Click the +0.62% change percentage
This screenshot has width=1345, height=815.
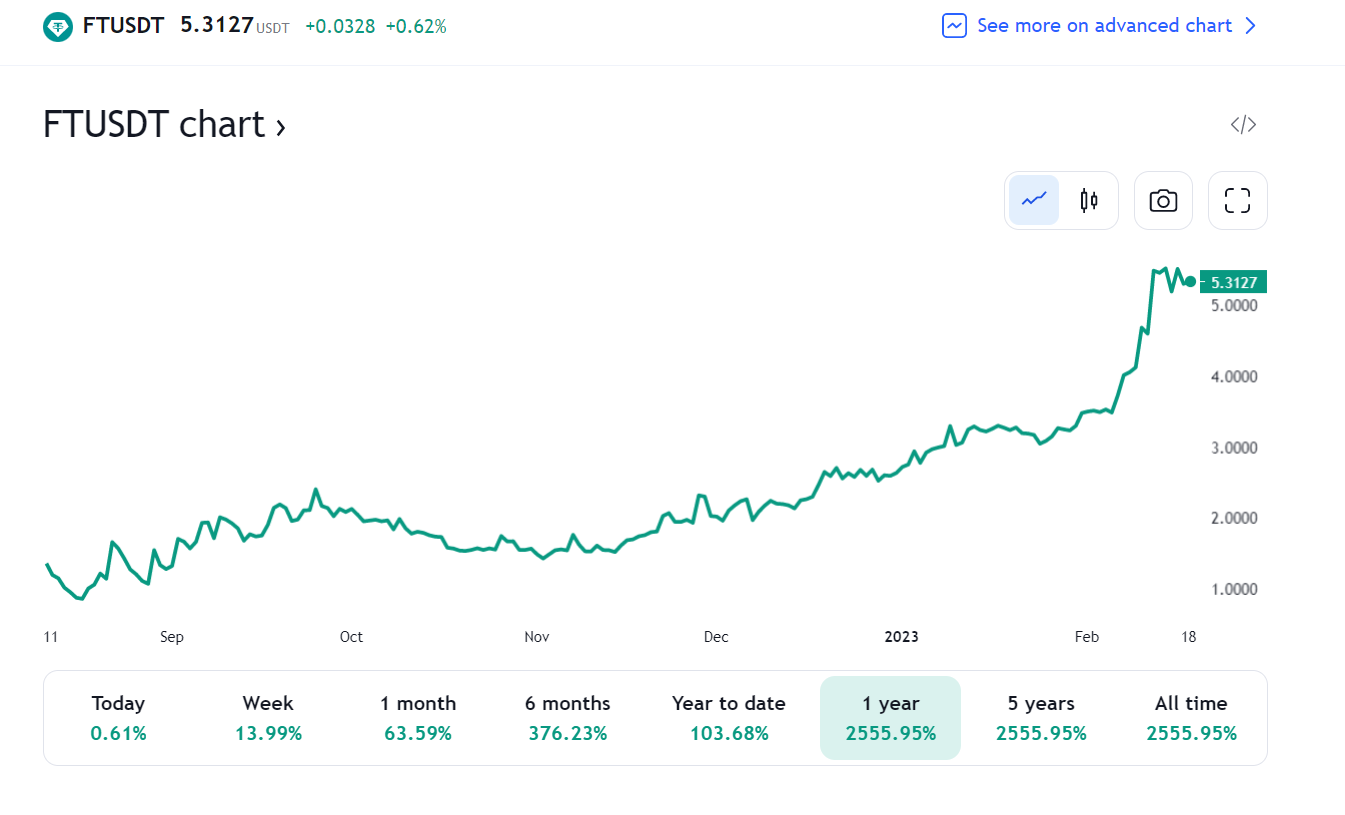[415, 27]
